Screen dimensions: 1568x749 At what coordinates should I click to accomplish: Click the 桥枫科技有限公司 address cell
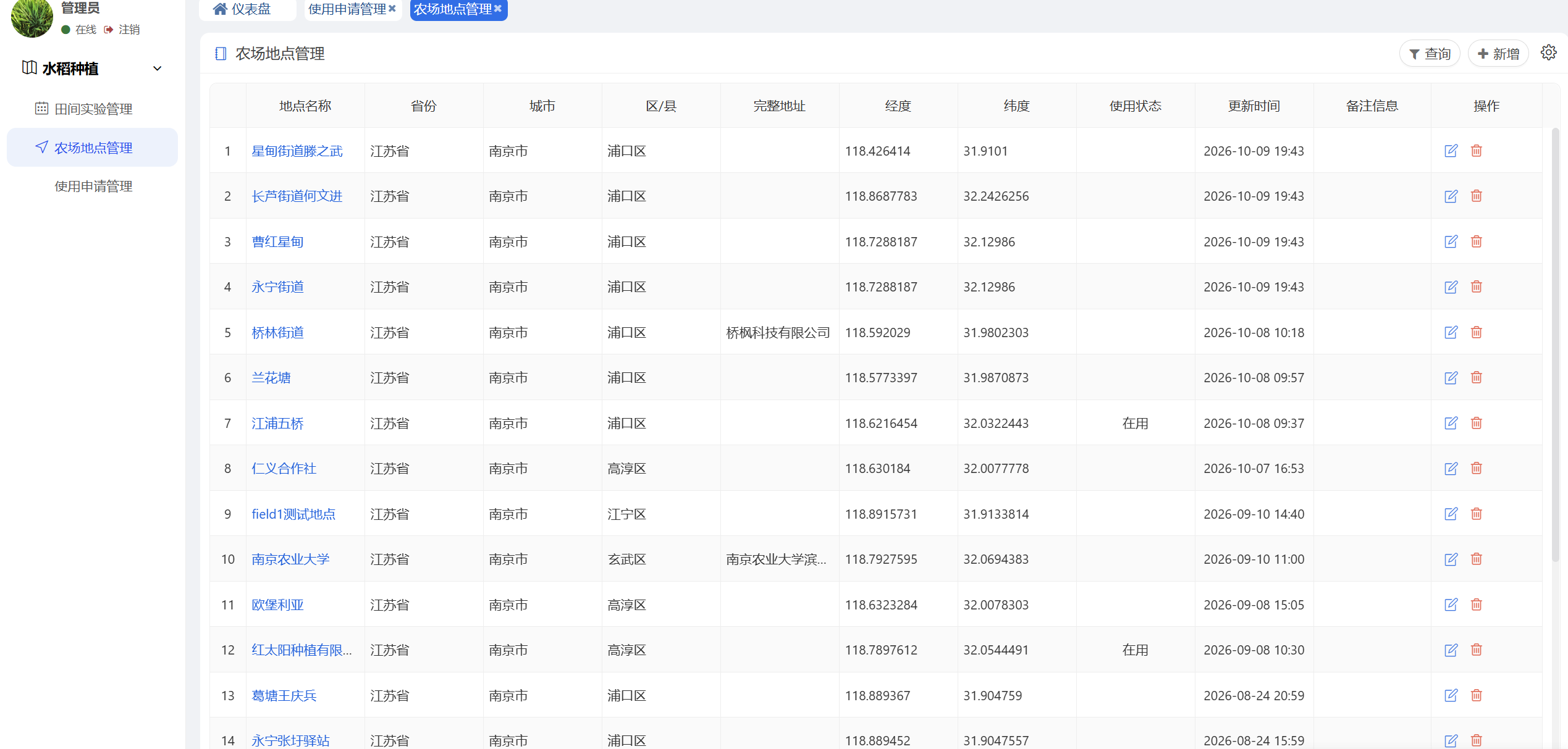(x=778, y=332)
